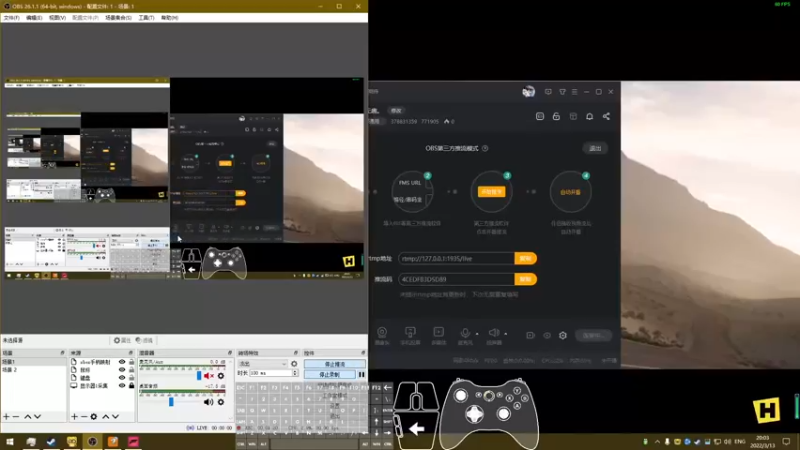
Task: Add a new scene with the plus icon
Action: pyautogui.click(x=6, y=417)
